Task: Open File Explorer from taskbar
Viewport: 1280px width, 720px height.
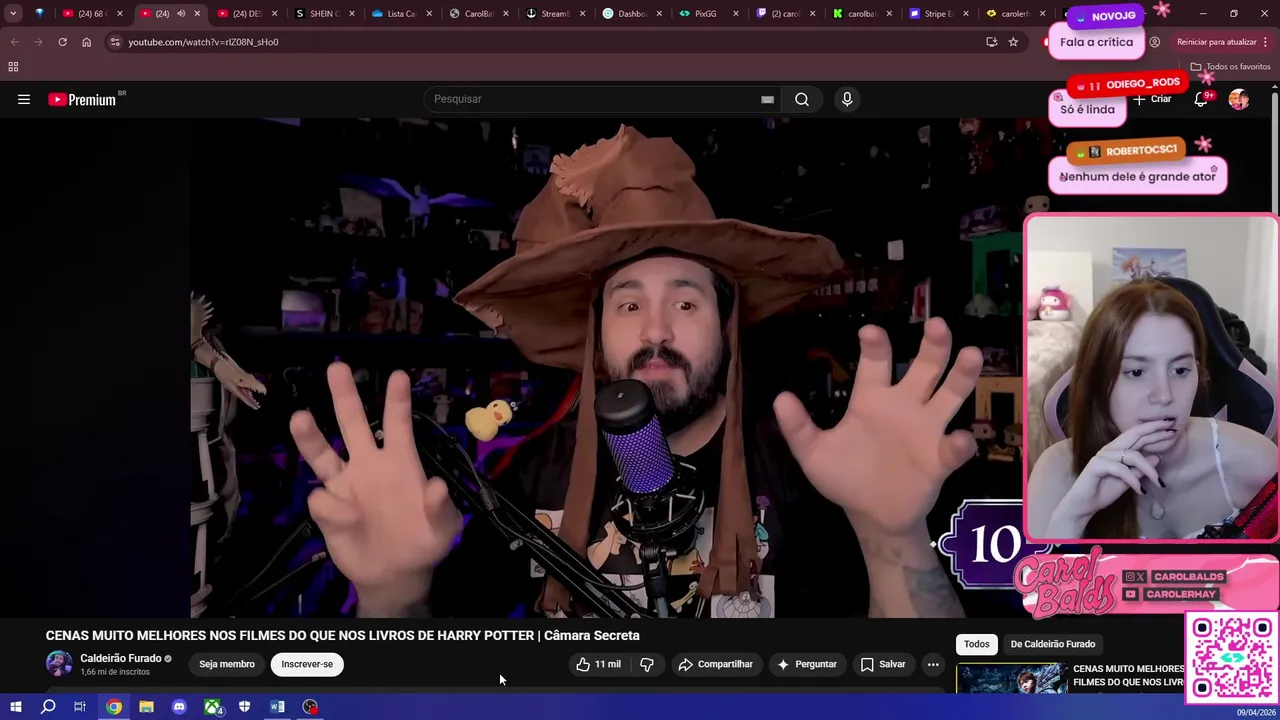Action: point(146,707)
